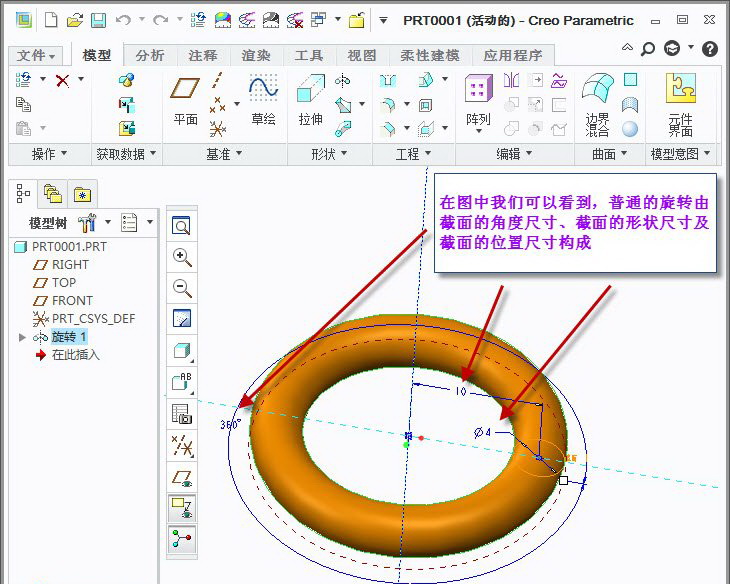Select the Extrude (拉伸) tool
Screen dimensions: 730x584
coord(311,99)
